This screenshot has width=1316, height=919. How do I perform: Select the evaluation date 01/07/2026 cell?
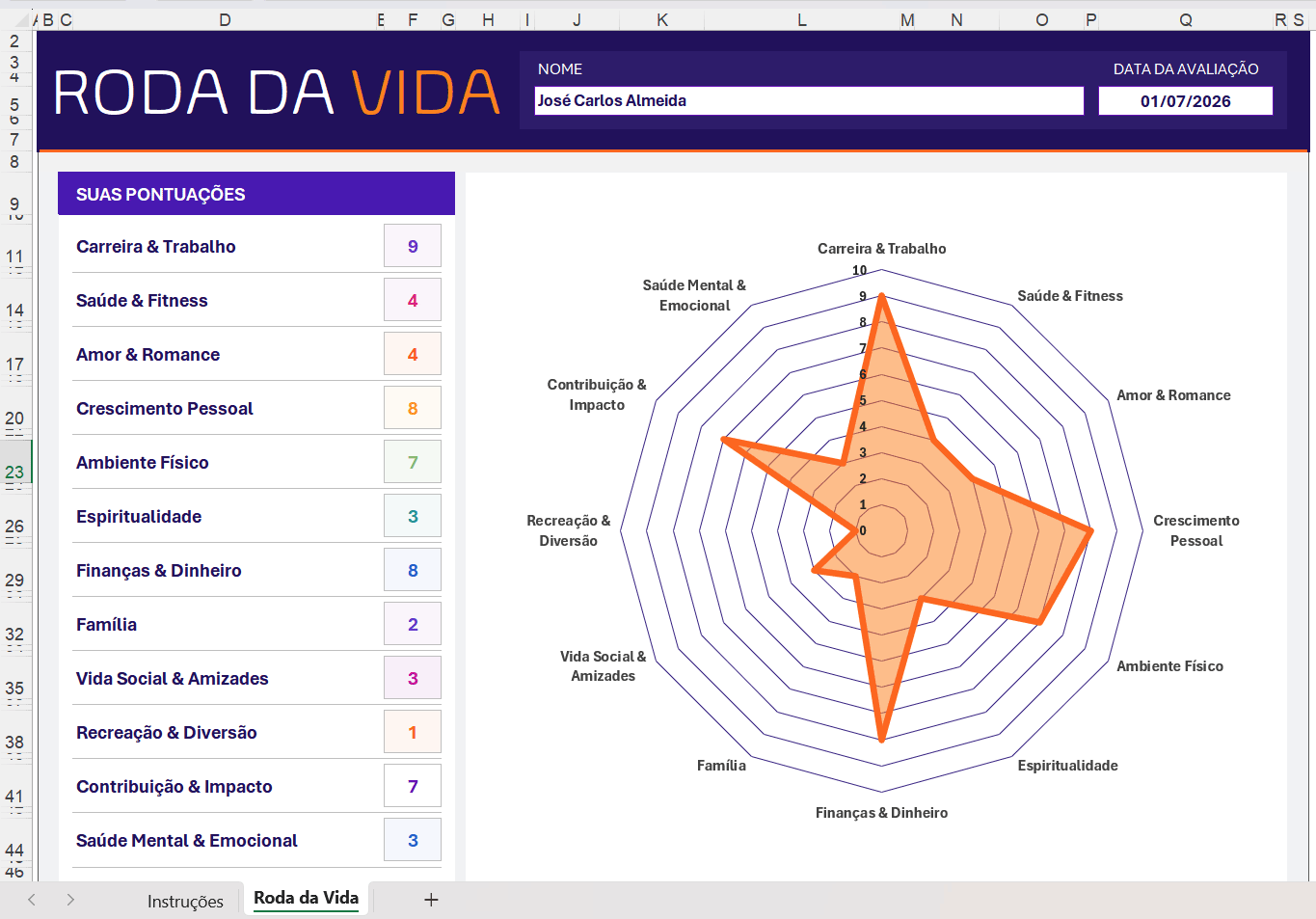[x=1185, y=101]
